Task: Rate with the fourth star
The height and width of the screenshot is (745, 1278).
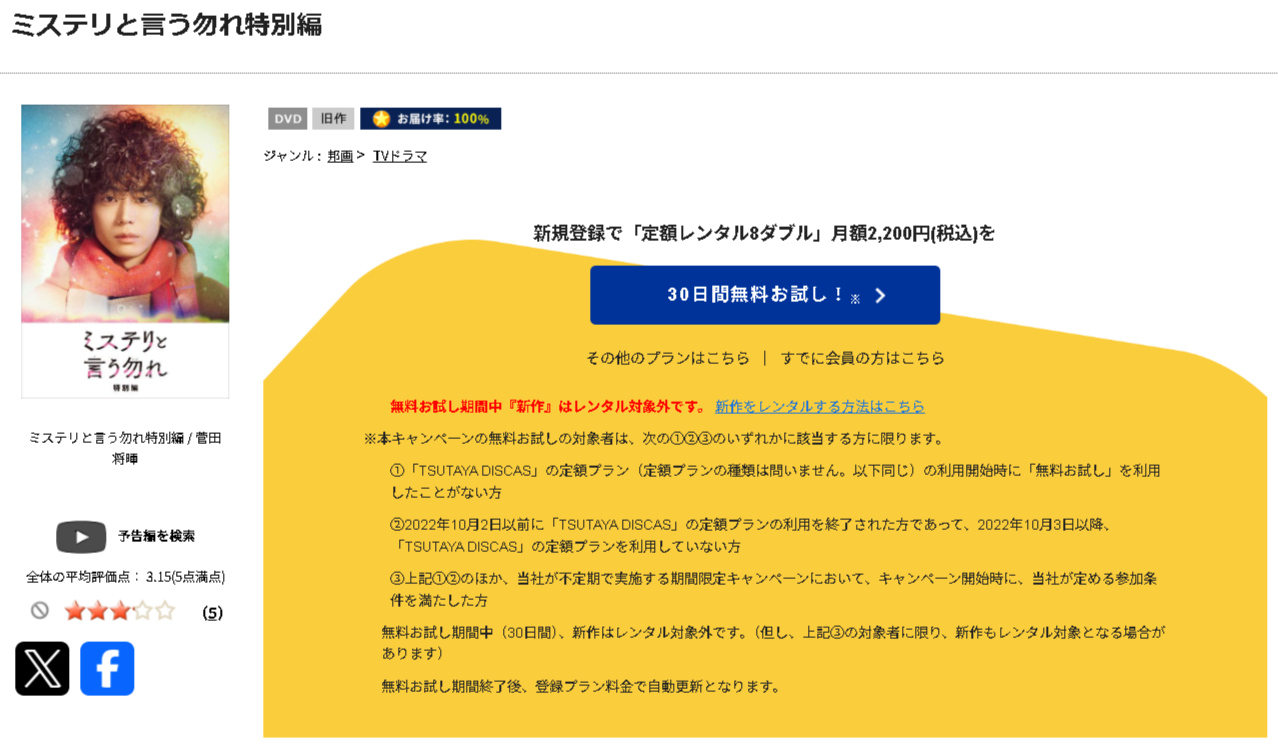Action: 142,610
